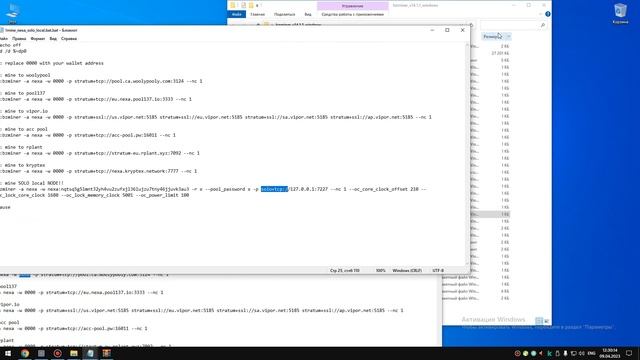Viewport: 640px width, 360px height.
Task: Click the line and column indicator in Notepad status bar
Action: coord(344,271)
